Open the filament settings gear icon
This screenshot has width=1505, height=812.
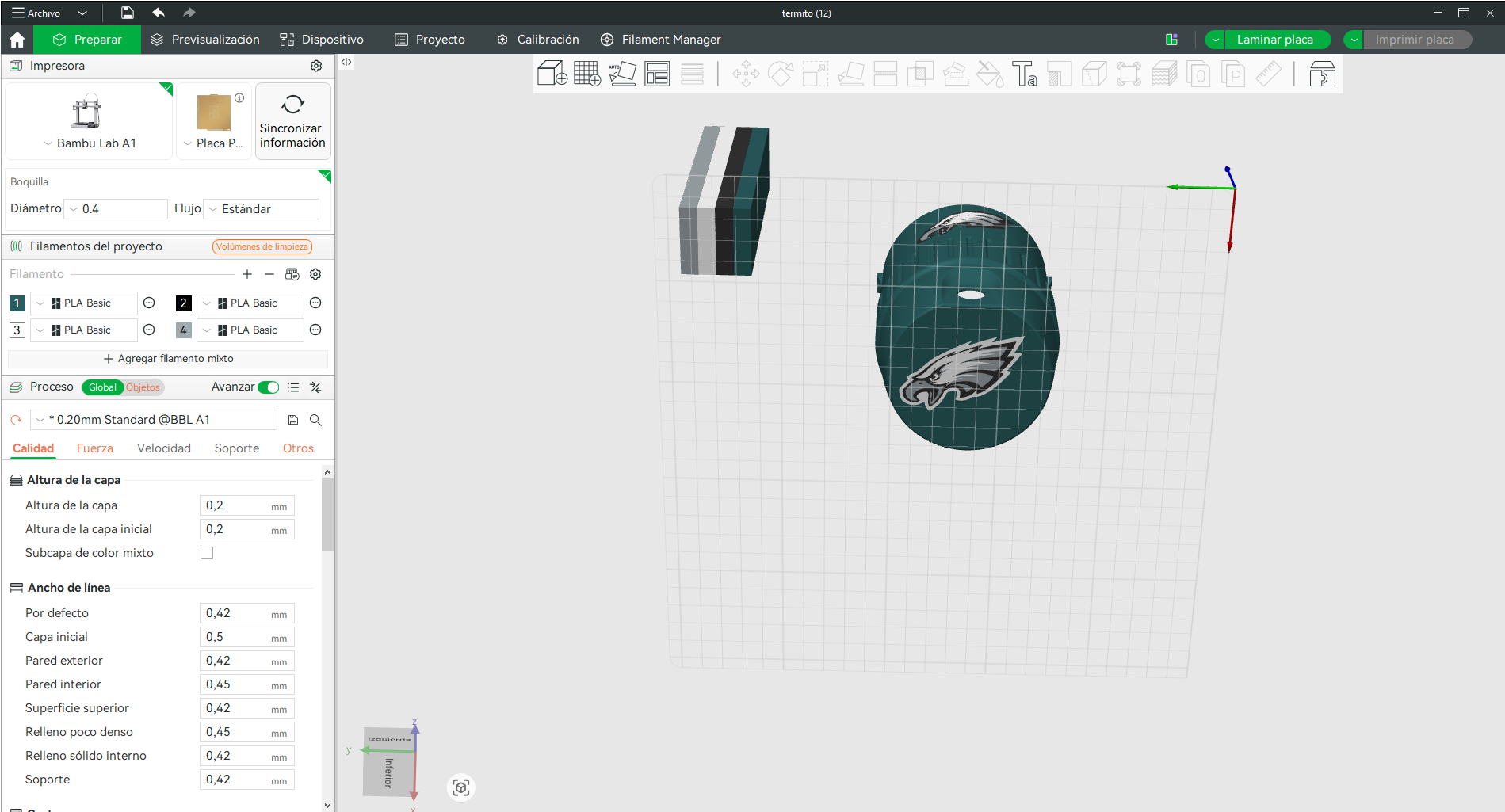[315, 274]
